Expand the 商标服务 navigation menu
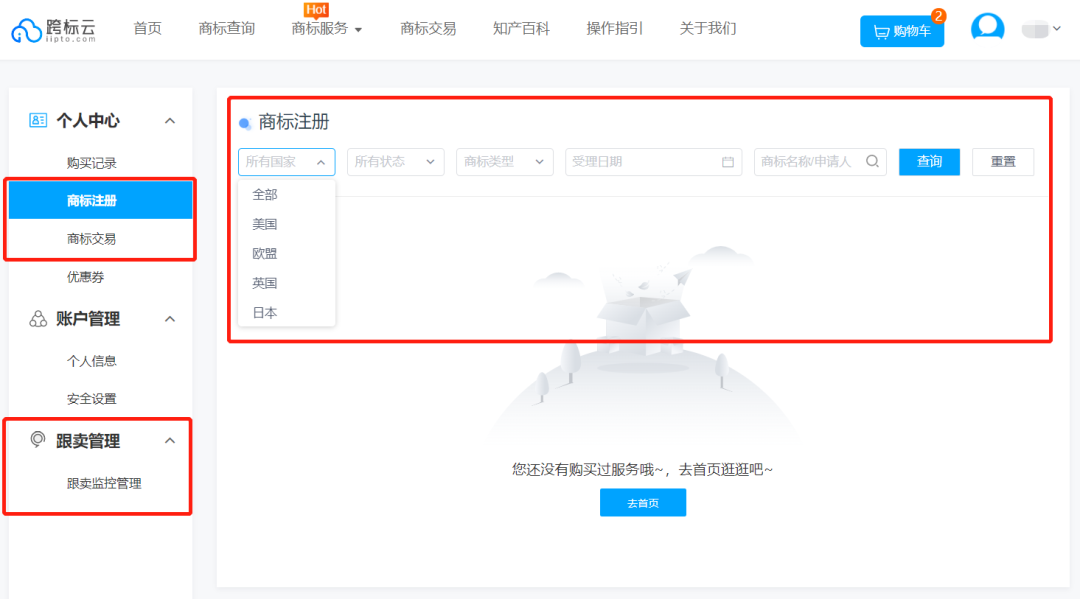This screenshot has height=599, width=1080. pyautogui.click(x=327, y=29)
